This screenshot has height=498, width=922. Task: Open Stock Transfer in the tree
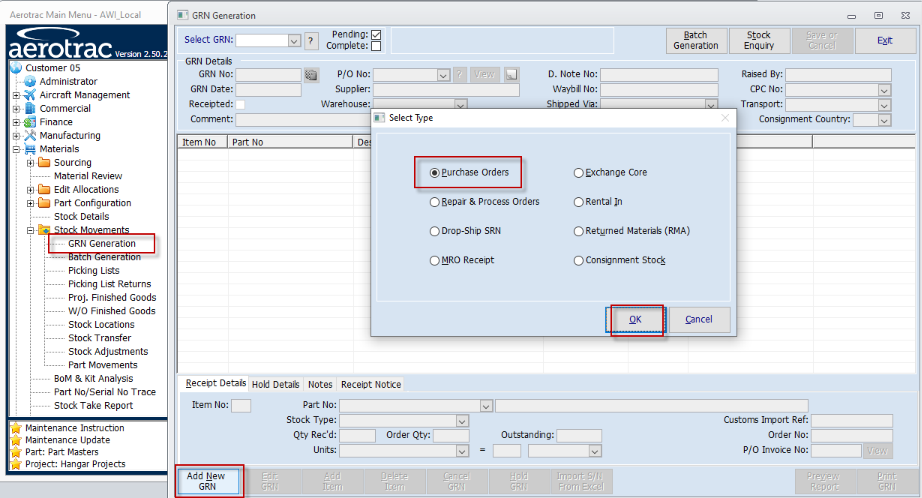tap(99, 338)
